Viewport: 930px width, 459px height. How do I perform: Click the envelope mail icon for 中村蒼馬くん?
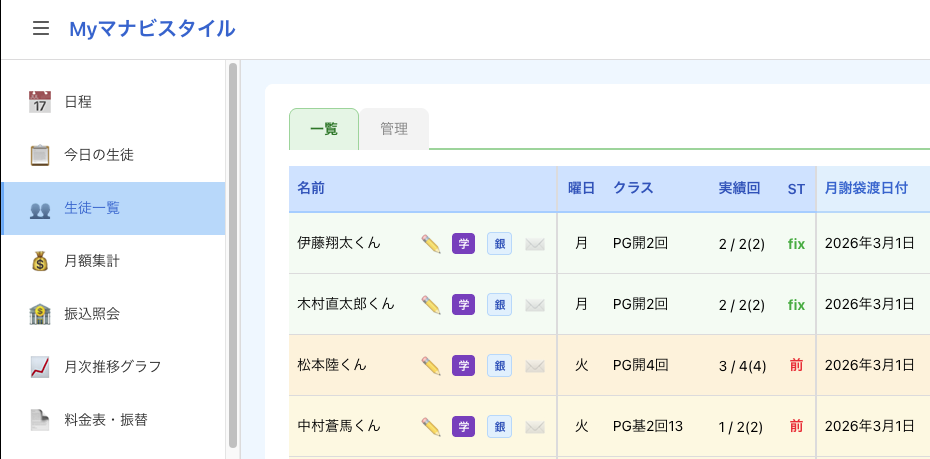535,426
